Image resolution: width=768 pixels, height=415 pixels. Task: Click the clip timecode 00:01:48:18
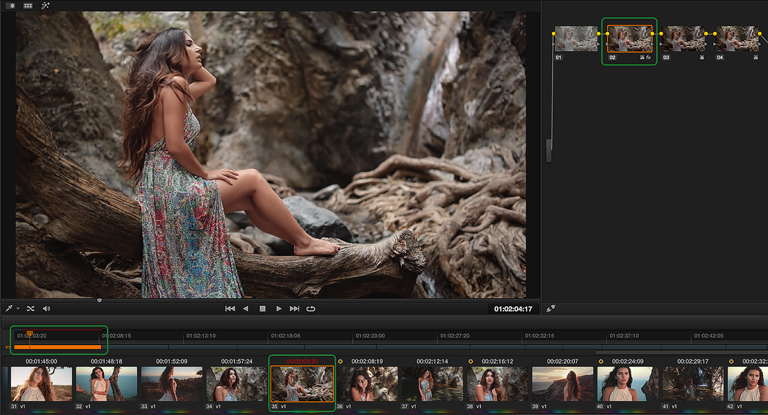click(x=106, y=362)
